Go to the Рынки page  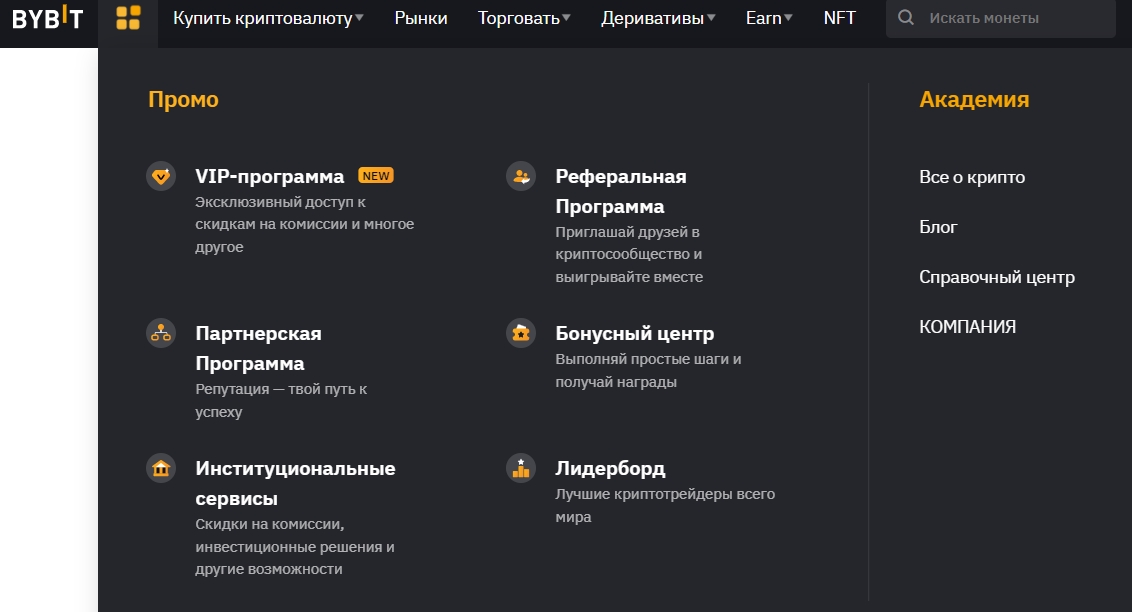click(x=421, y=18)
